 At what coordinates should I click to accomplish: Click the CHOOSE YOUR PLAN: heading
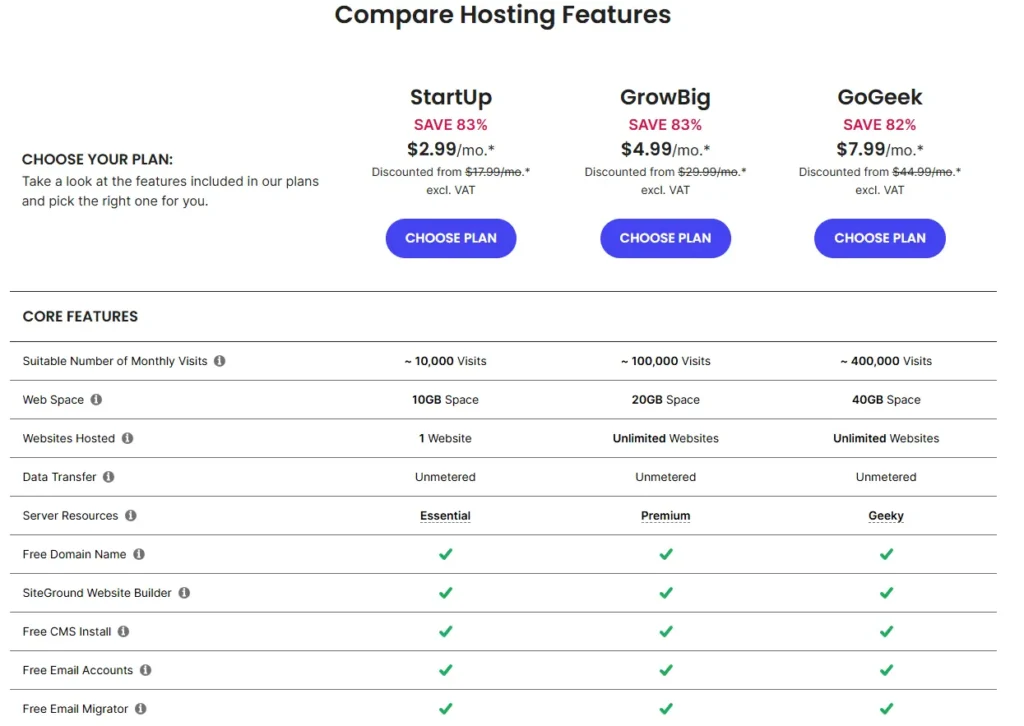[x=97, y=159]
